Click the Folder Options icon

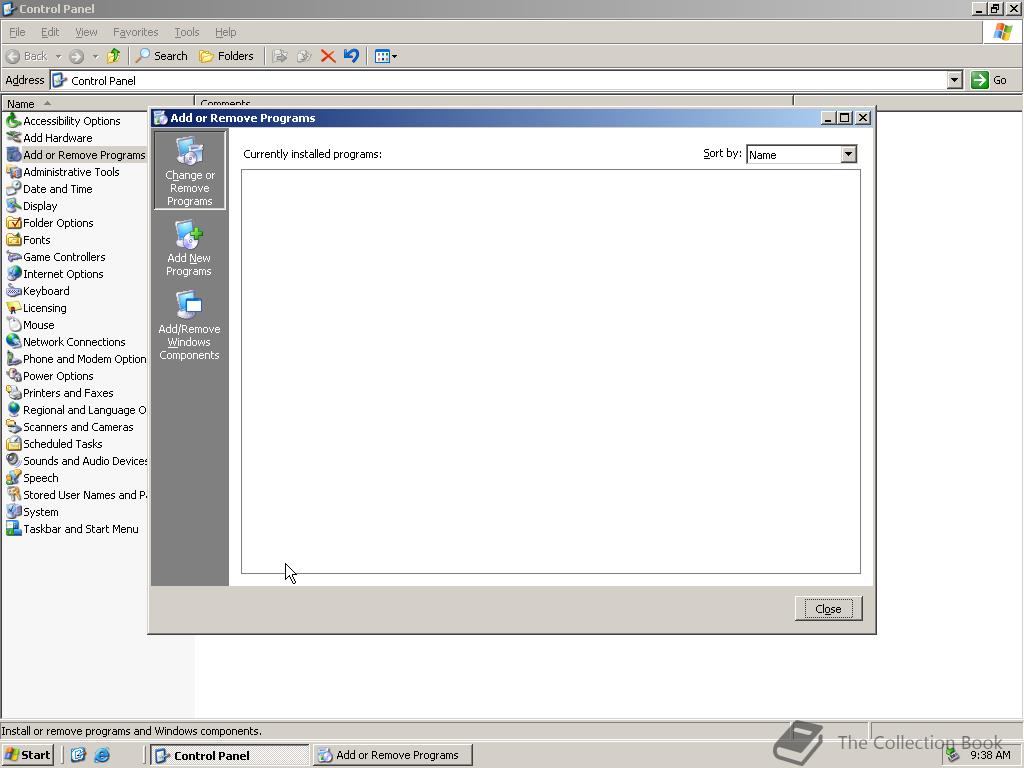[x=13, y=222]
